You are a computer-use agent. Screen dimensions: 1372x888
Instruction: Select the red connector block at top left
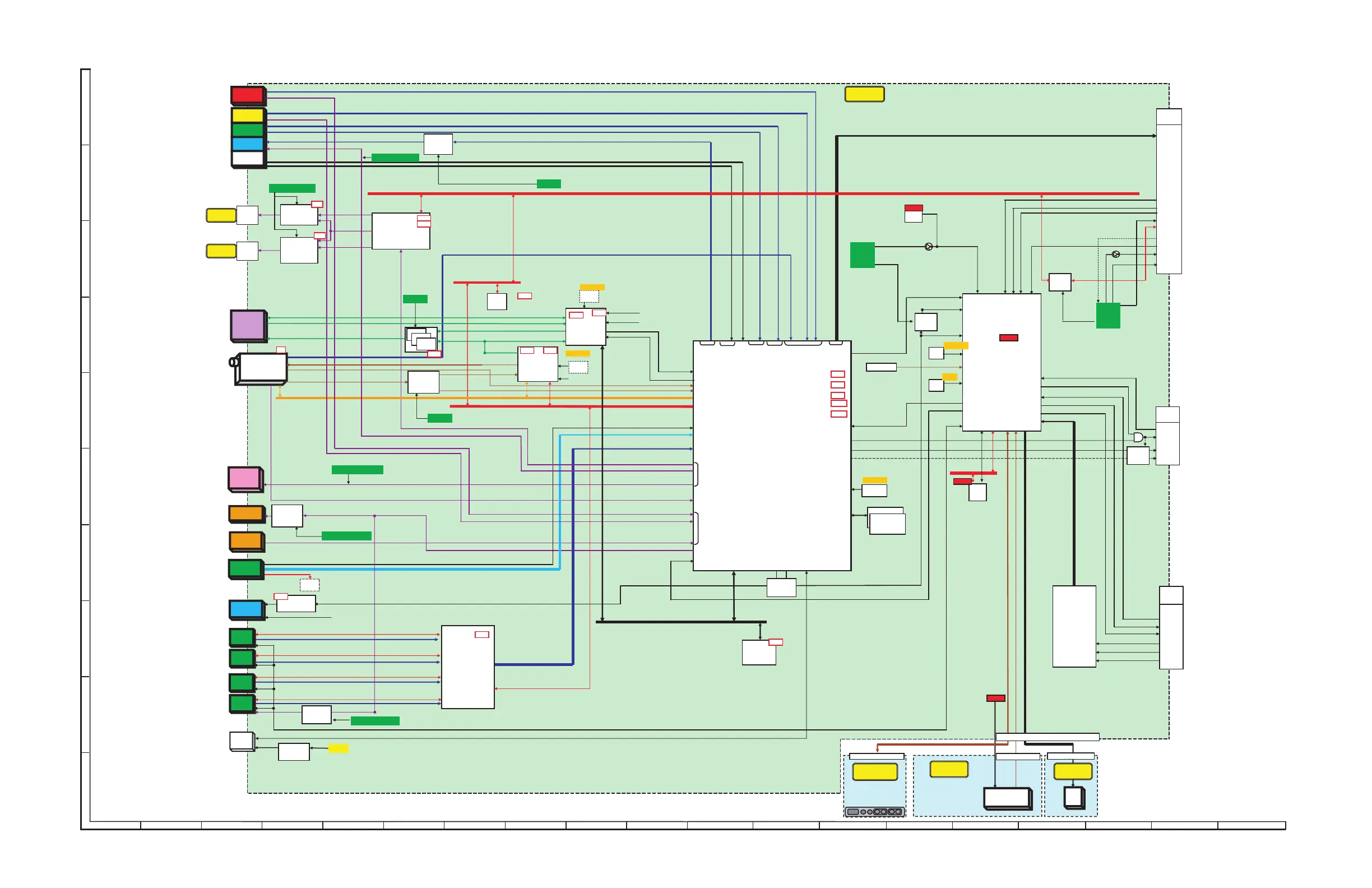pyautogui.click(x=248, y=96)
